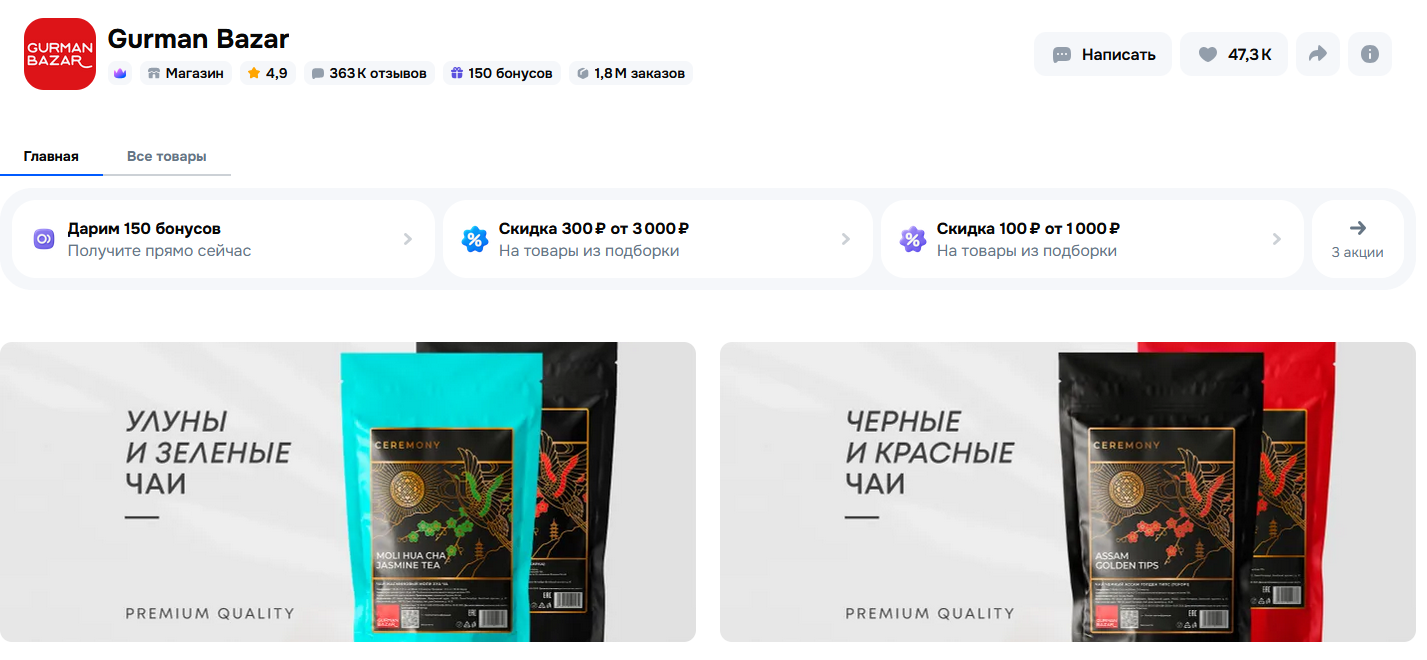1427x660 pixels.
Task: Click the 1,8M заказов orders badge
Action: 631,73
